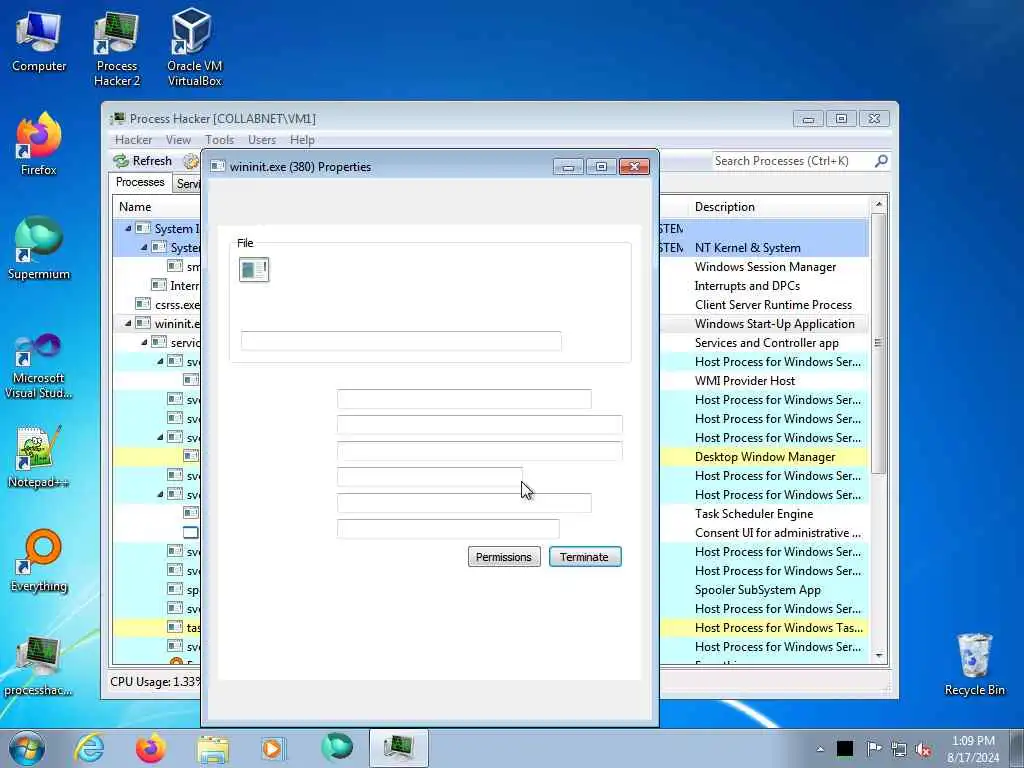Click the black square tray icon

pyautogui.click(x=845, y=748)
